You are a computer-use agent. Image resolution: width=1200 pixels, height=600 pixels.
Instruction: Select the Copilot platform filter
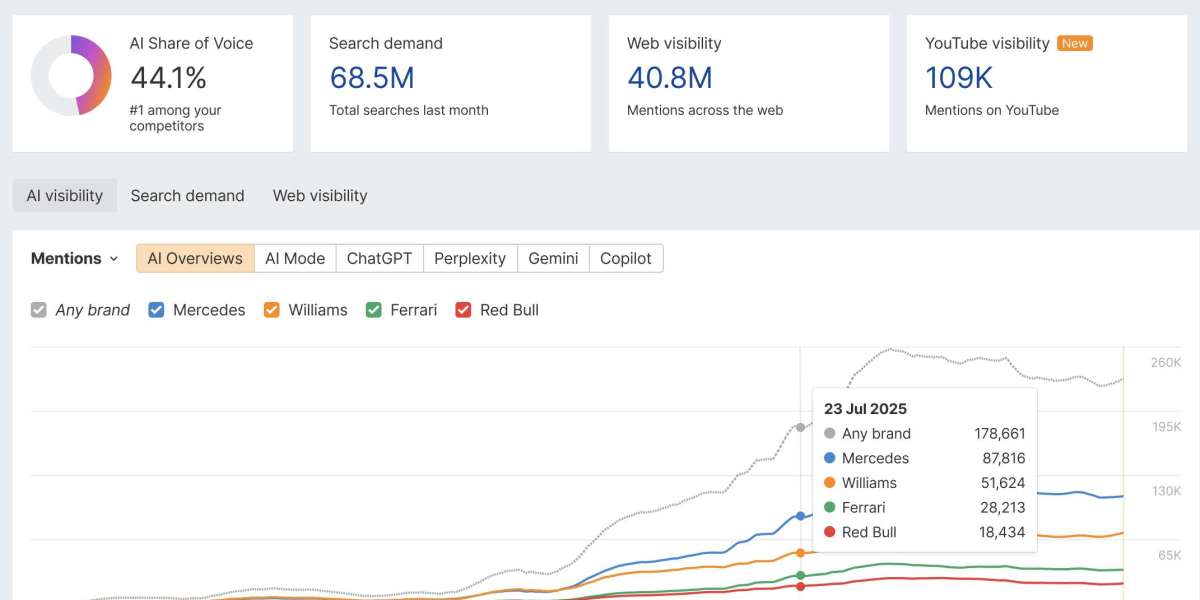pyautogui.click(x=626, y=258)
